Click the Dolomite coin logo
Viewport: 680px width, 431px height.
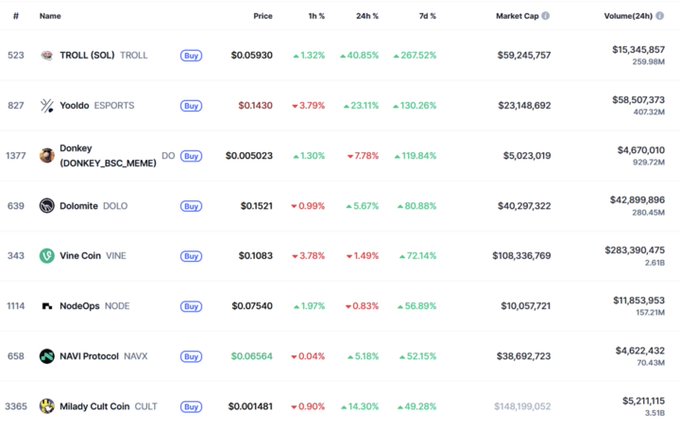[x=47, y=206]
